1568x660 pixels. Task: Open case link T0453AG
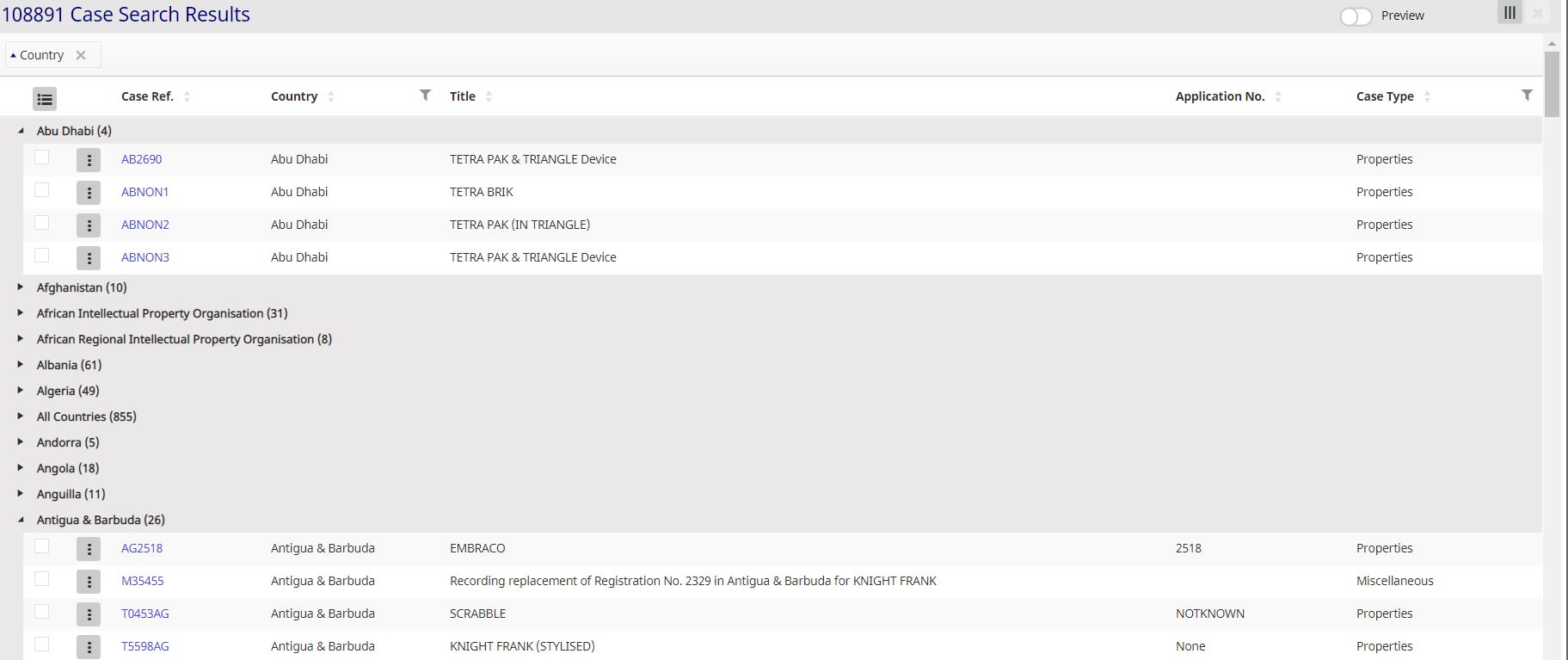[145, 614]
